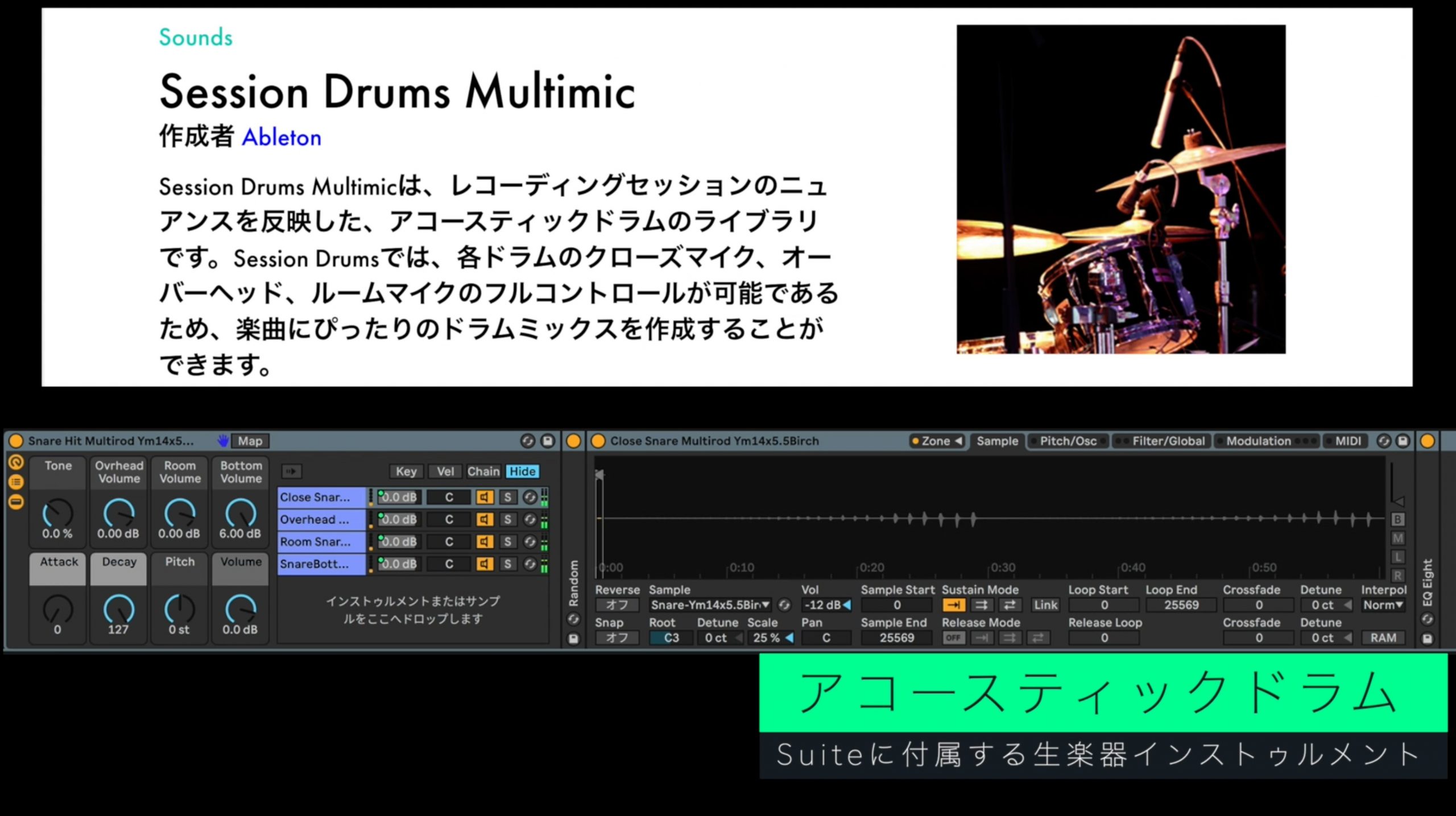Click the Tone macro knob
Image resolution: width=1456 pixels, height=816 pixels.
click(57, 513)
